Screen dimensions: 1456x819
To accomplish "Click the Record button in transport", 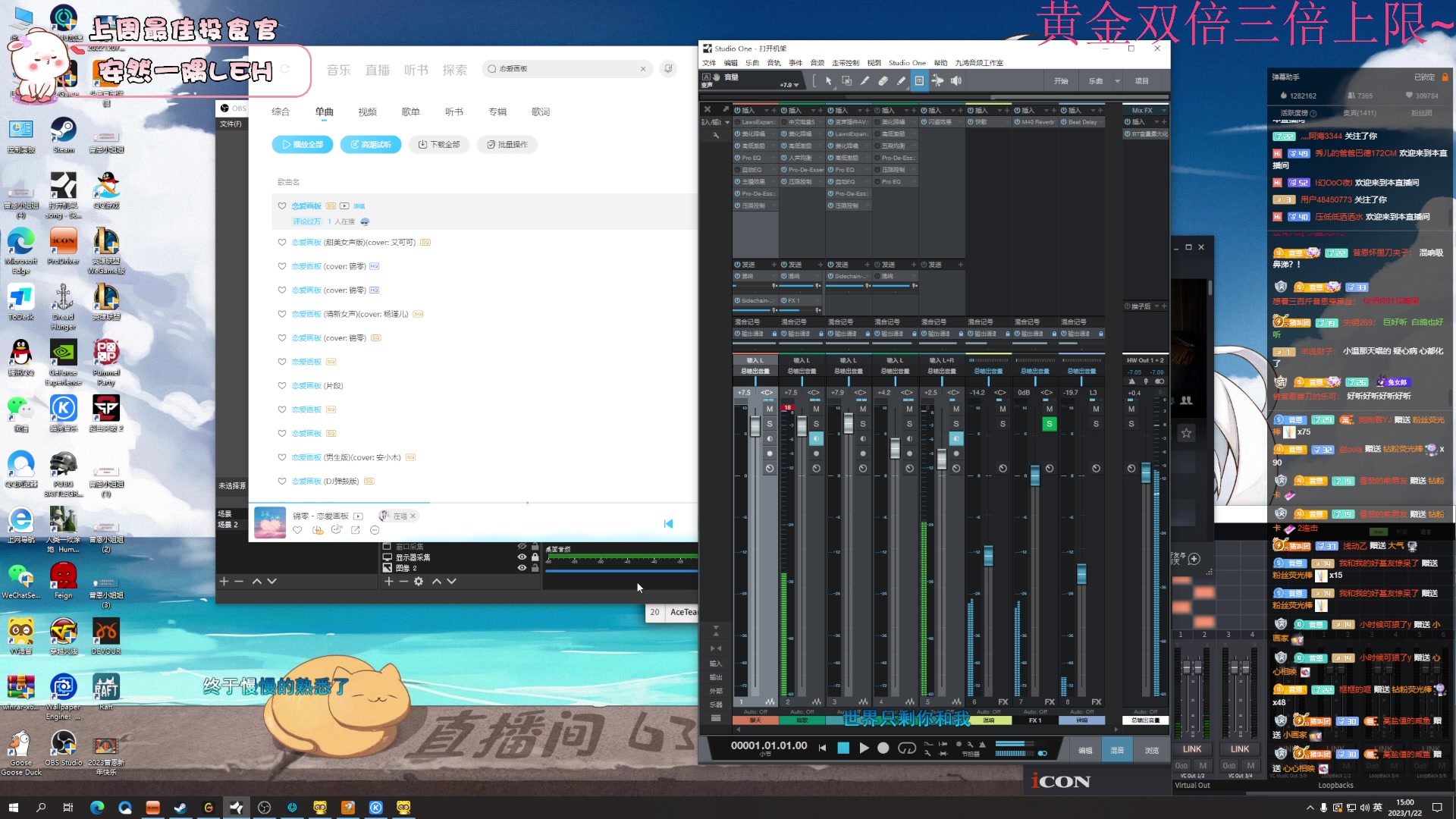I will [883, 748].
